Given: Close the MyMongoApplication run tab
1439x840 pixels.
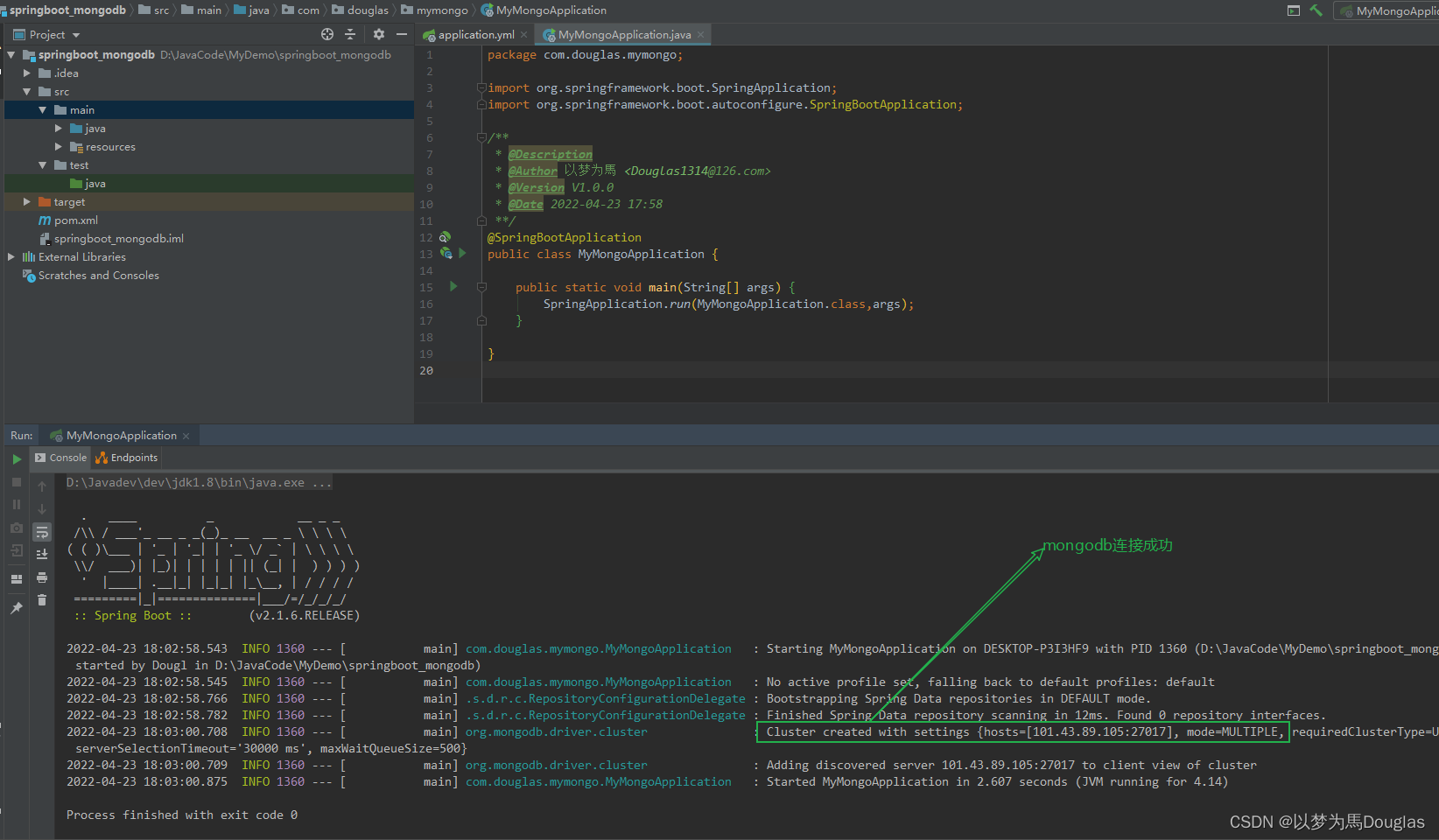Looking at the screenshot, I should pyautogui.click(x=186, y=436).
